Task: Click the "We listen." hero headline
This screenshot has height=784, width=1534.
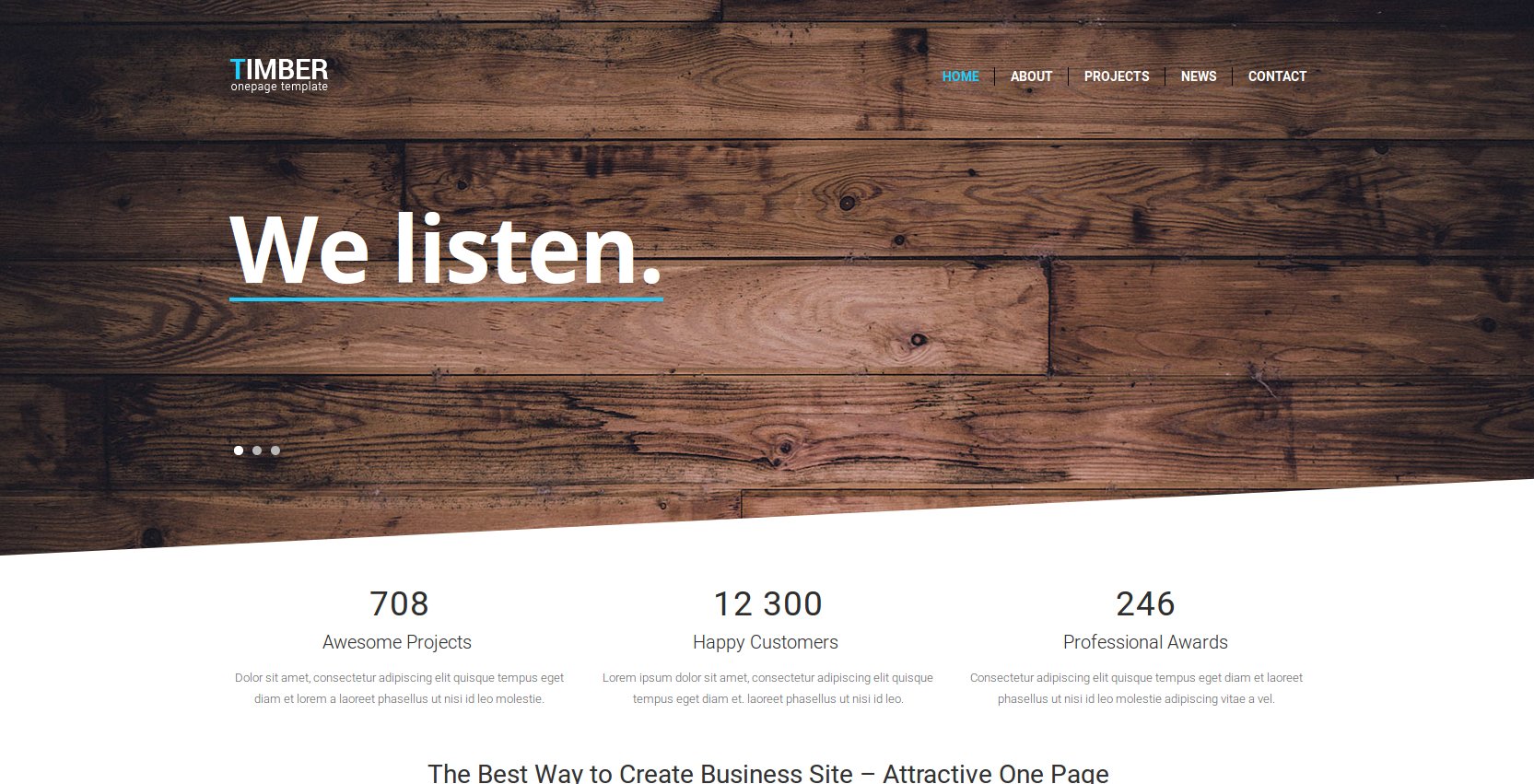Action: coord(446,251)
